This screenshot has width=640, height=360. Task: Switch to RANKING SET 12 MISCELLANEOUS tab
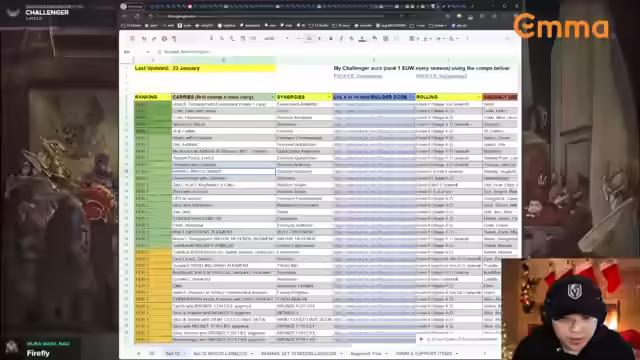[x=301, y=353]
